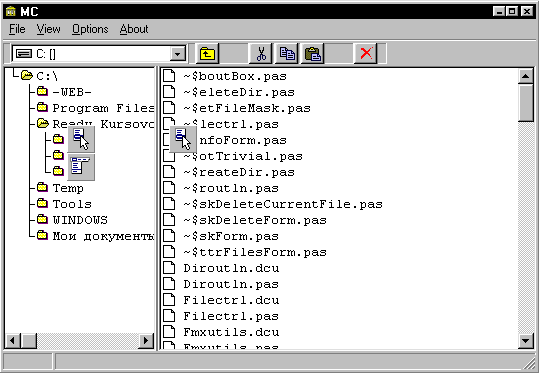Click the file icon beside Diroutln.dcu
Screen dimensions: 539x373
click(169, 268)
